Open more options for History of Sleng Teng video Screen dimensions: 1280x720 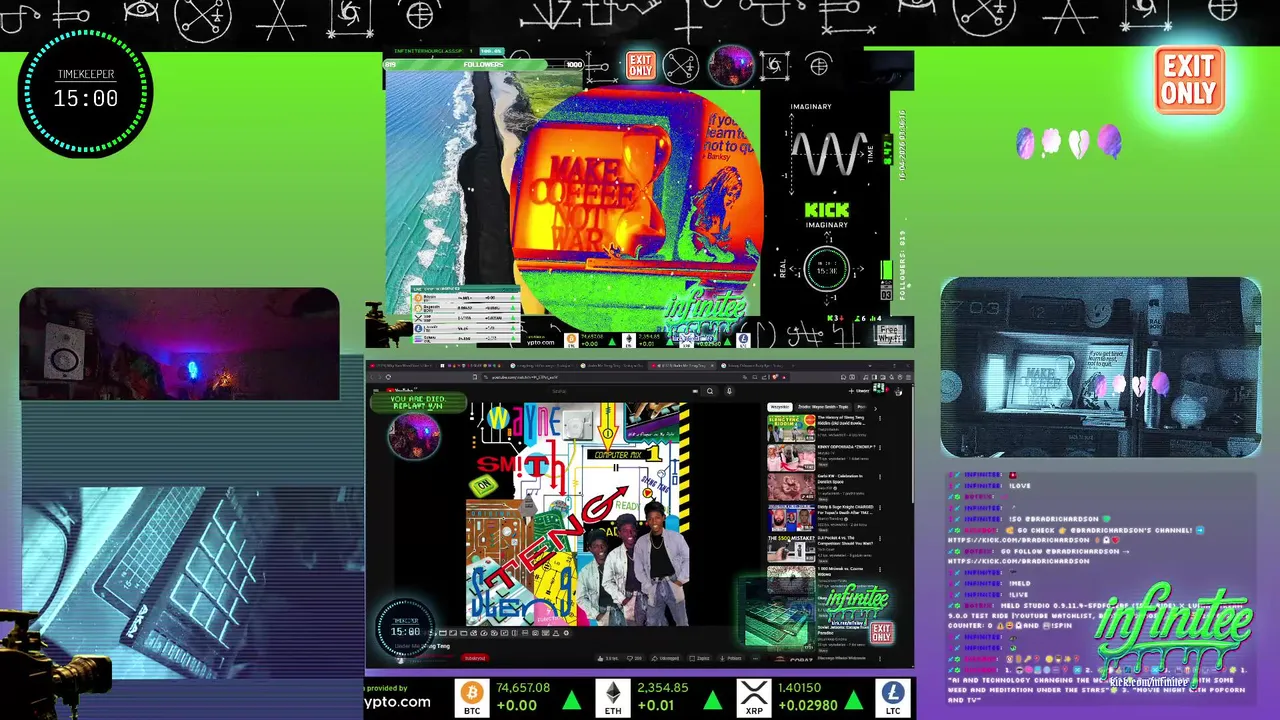pos(880,418)
